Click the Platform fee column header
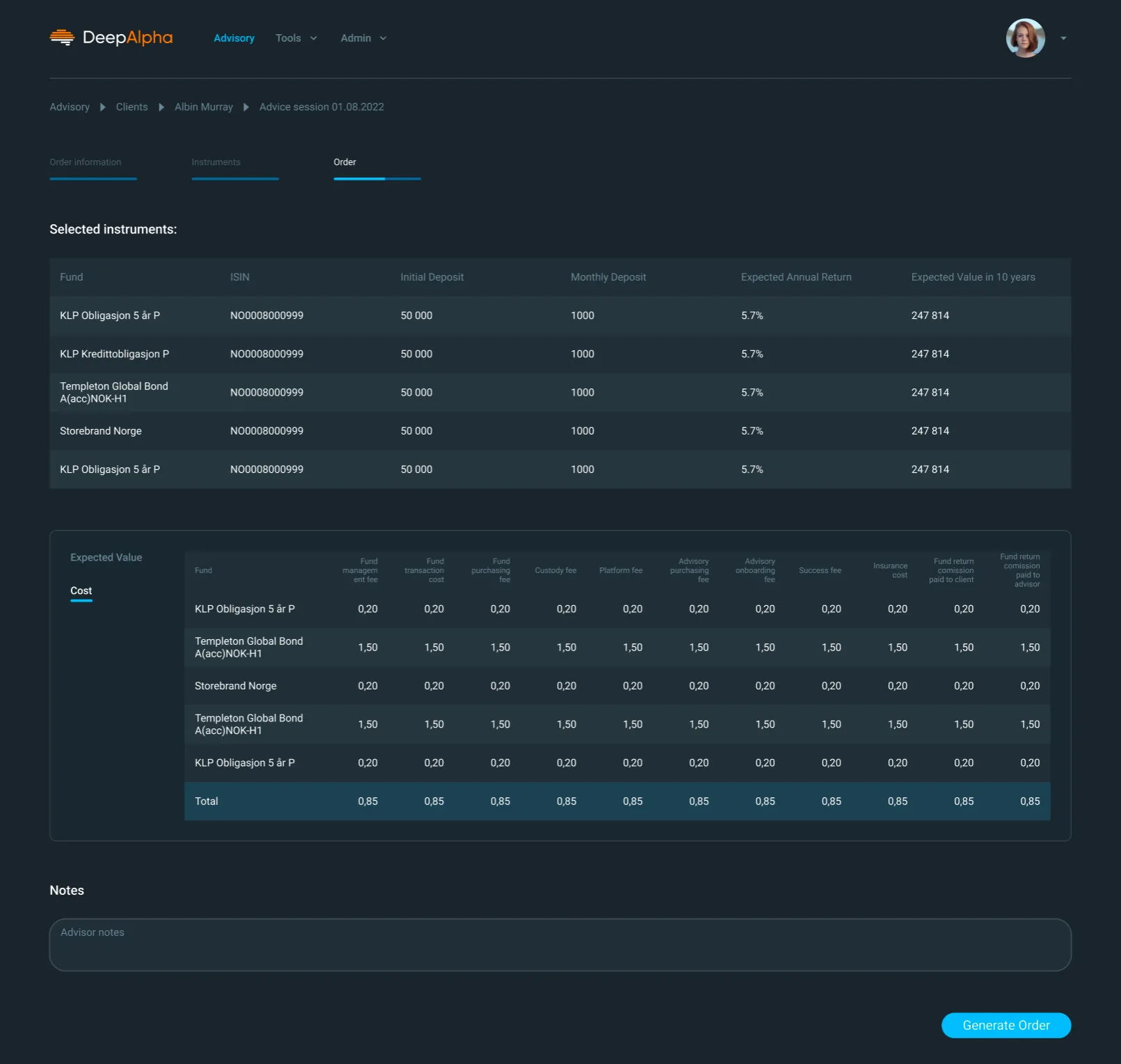The width and height of the screenshot is (1121, 1064). coord(621,570)
